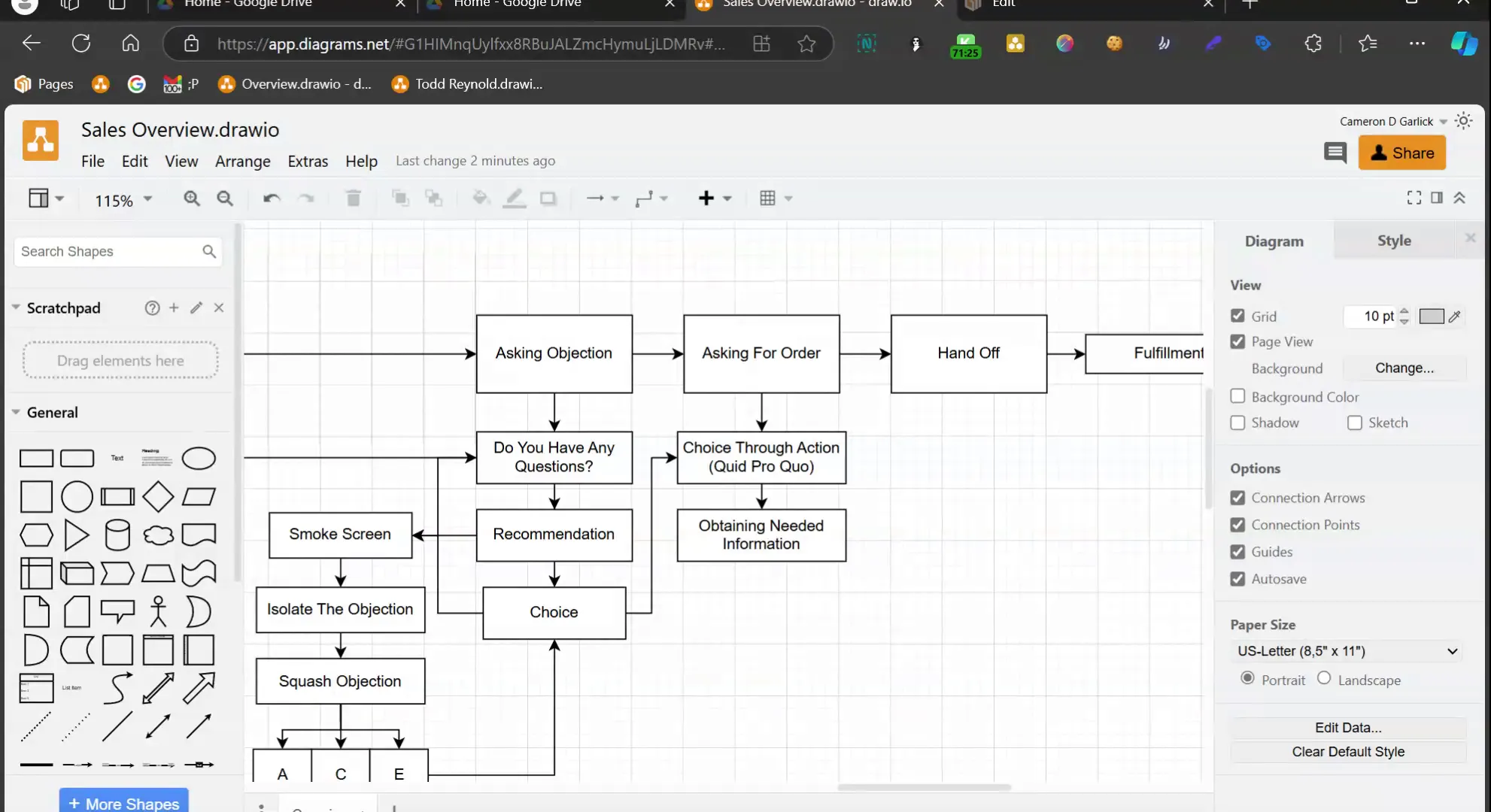Screen dimensions: 1491x812
Task: Click the Undo arrow in the toolbar
Action: coord(270,198)
